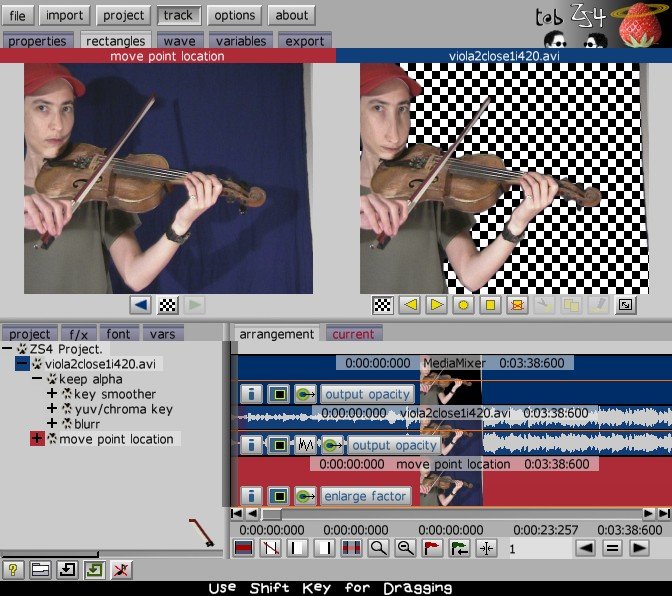Toggle checkerboard background in left preview
The image size is (672, 596).
click(x=168, y=305)
